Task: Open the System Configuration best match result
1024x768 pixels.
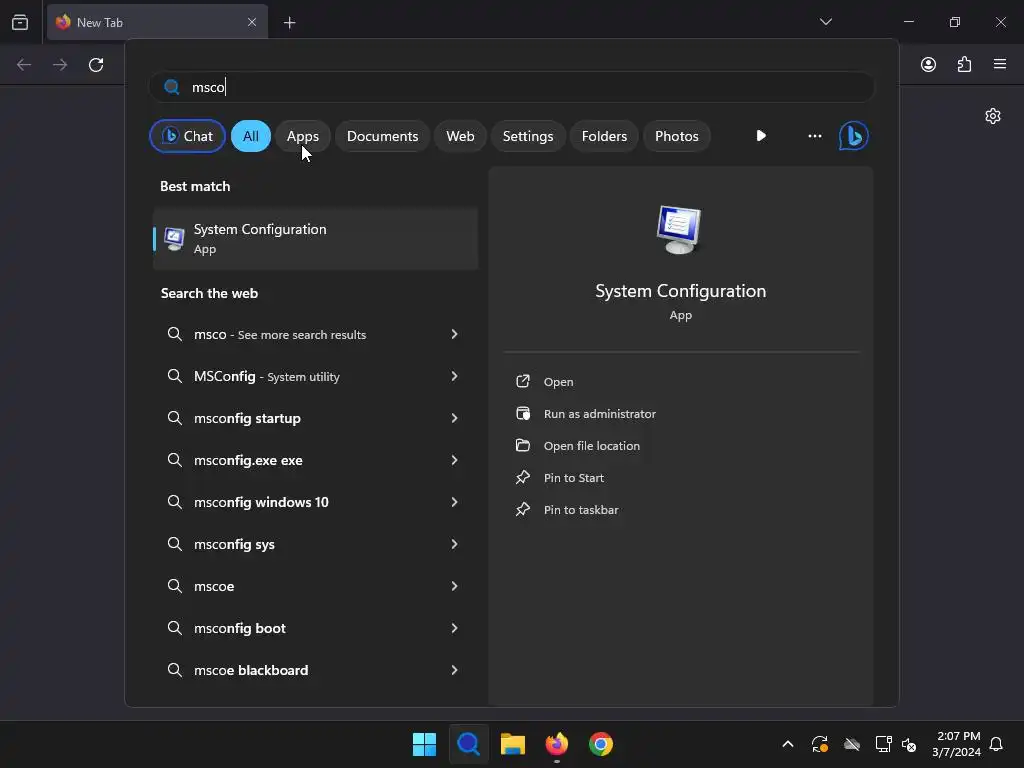Action: click(315, 238)
